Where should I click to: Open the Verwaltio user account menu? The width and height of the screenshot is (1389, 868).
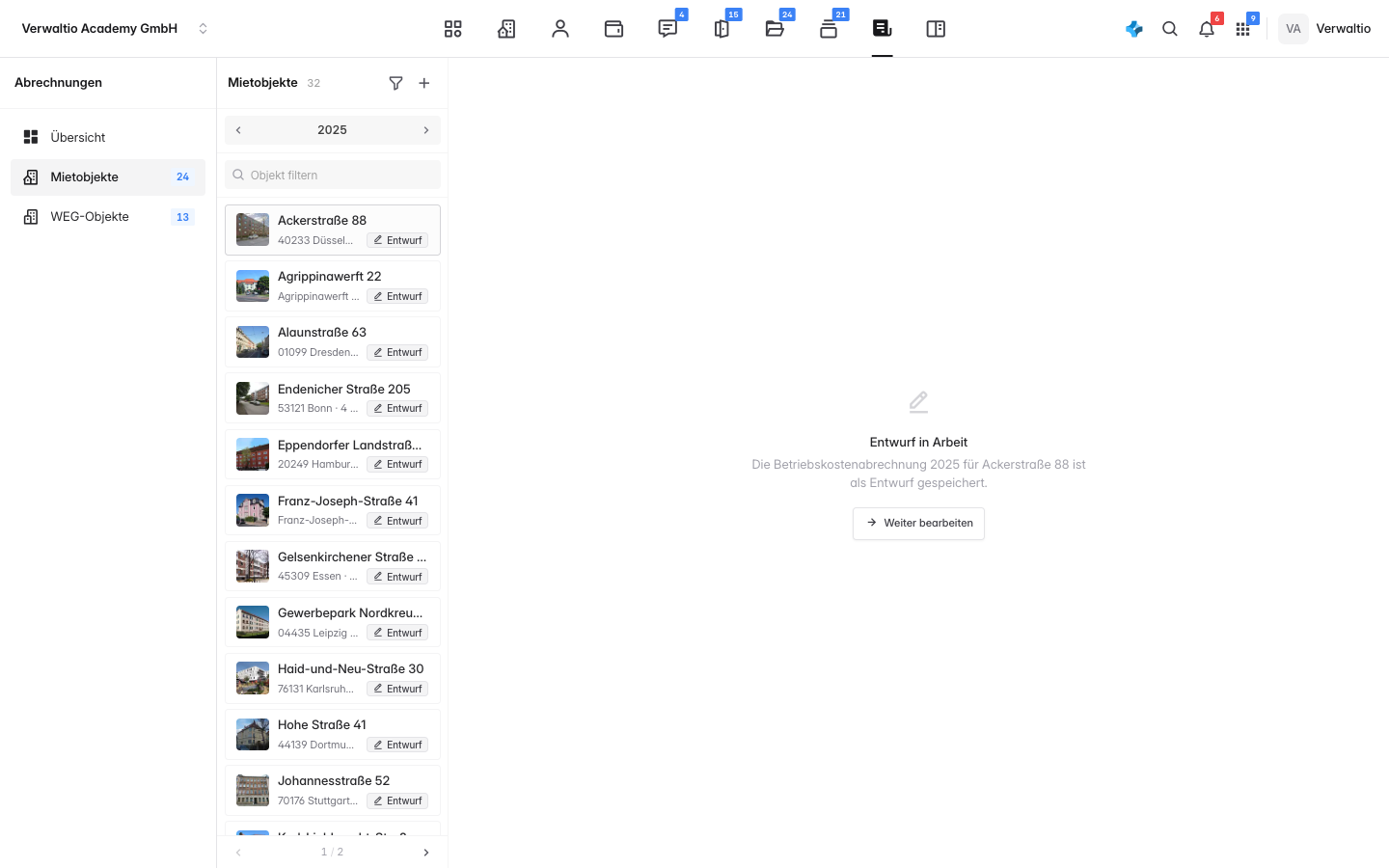[1325, 29]
